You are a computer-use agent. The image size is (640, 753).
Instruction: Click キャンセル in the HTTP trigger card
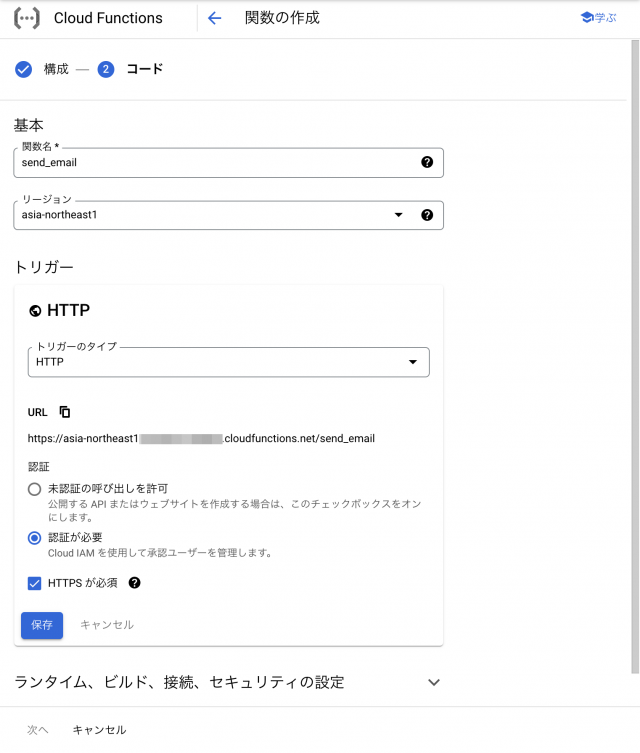point(107,625)
